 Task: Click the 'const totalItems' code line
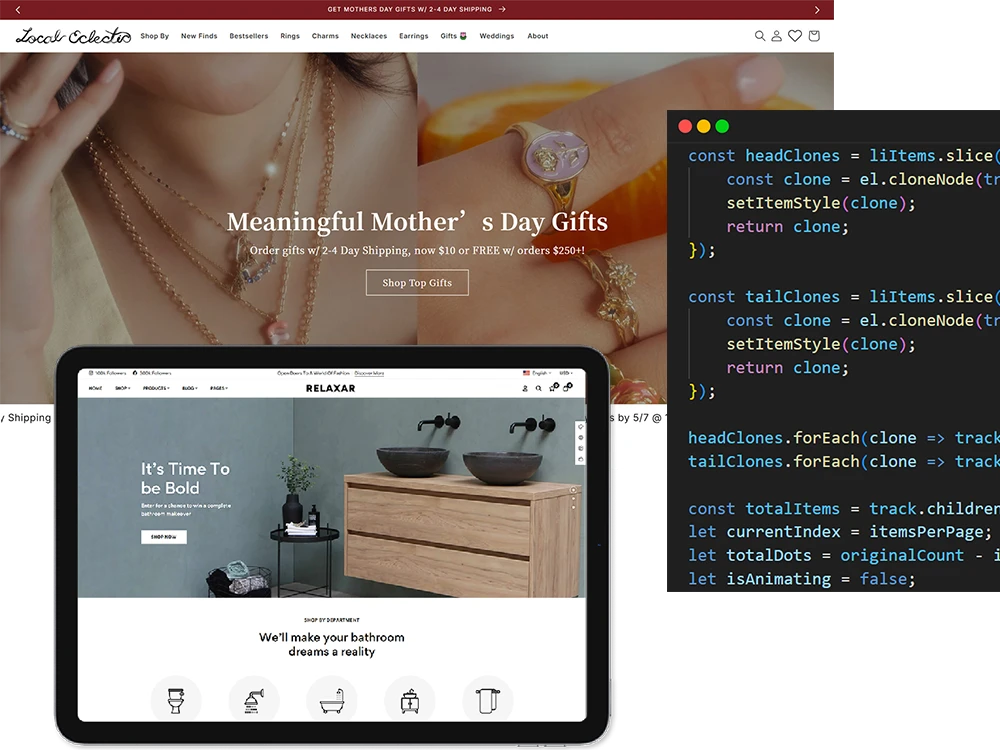pos(844,509)
